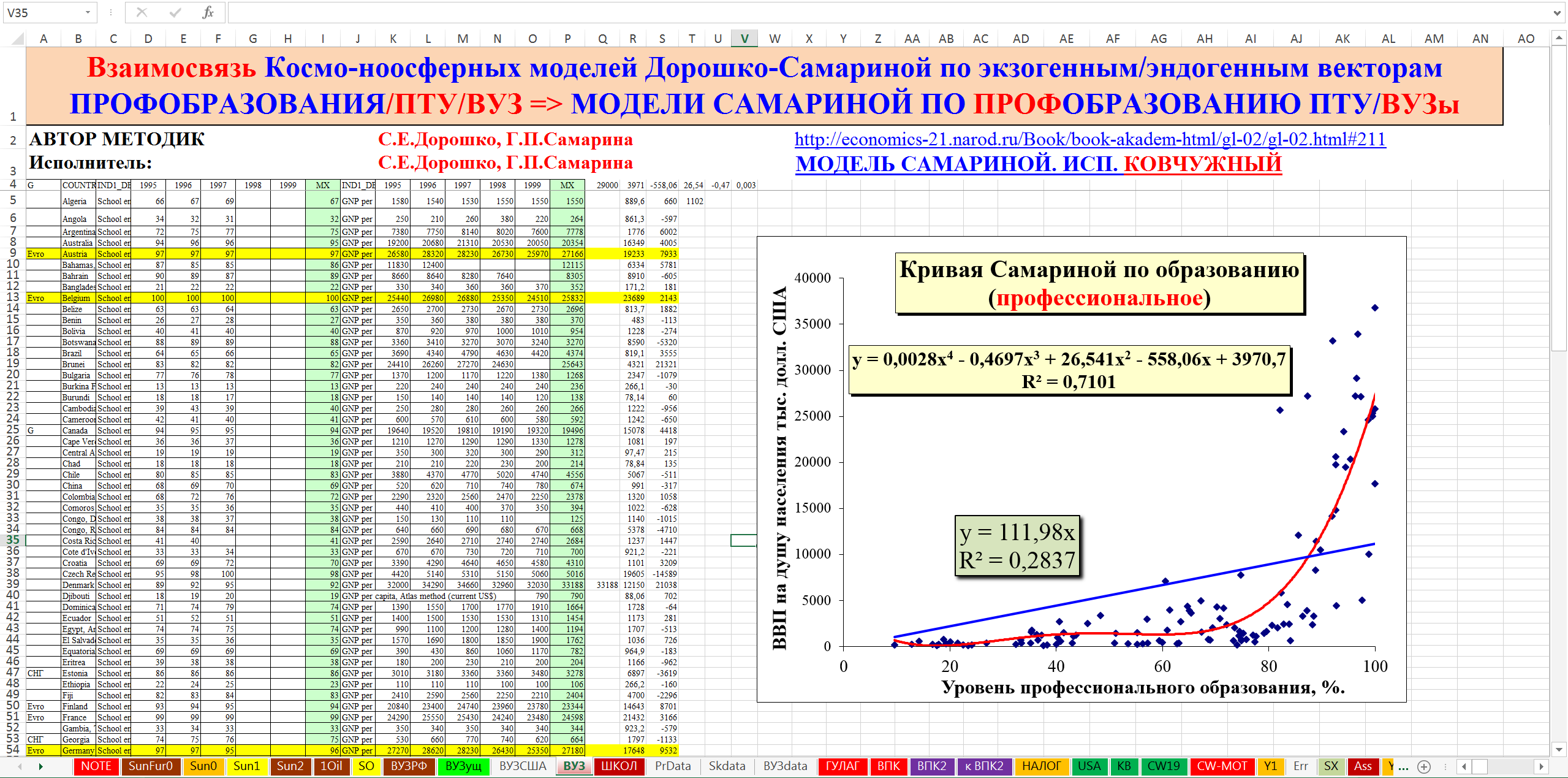The image size is (1568, 778).
Task: Click the Insert Function fx icon
Action: click(208, 12)
